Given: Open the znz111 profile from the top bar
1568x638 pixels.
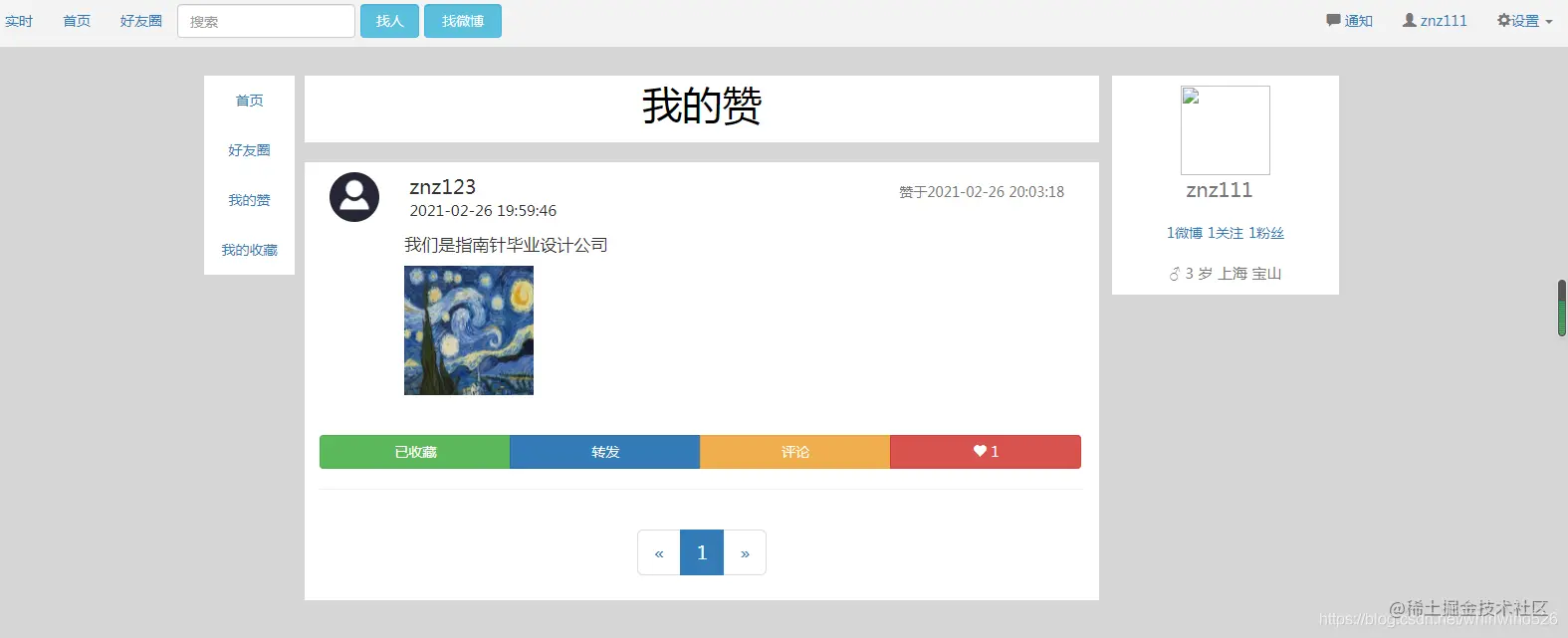Looking at the screenshot, I should (1435, 21).
